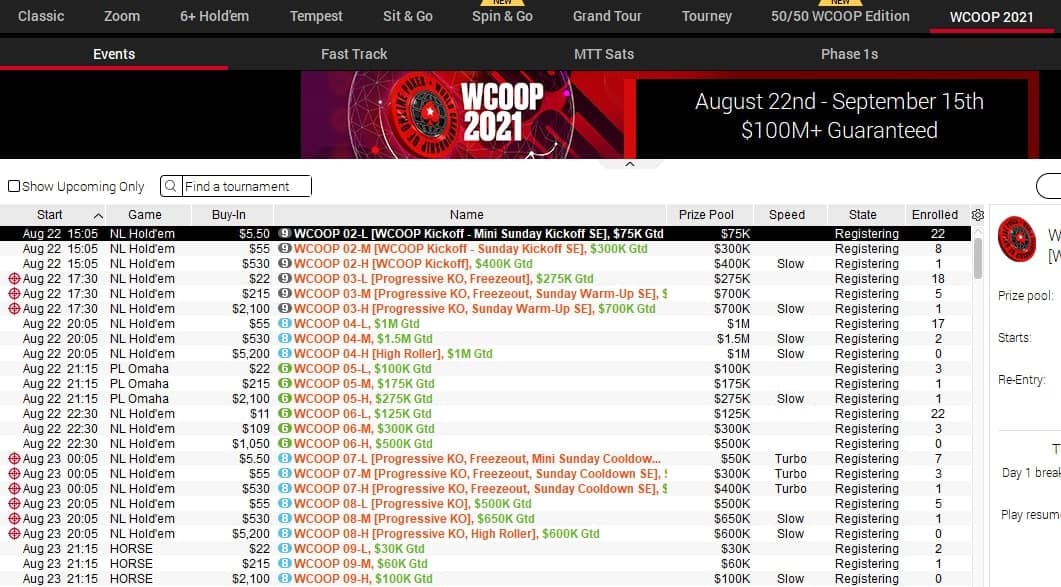1061x587 pixels.
Task: Click progressive KO target icon on WCOOP 08-L row
Action: pyautogui.click(x=14, y=504)
